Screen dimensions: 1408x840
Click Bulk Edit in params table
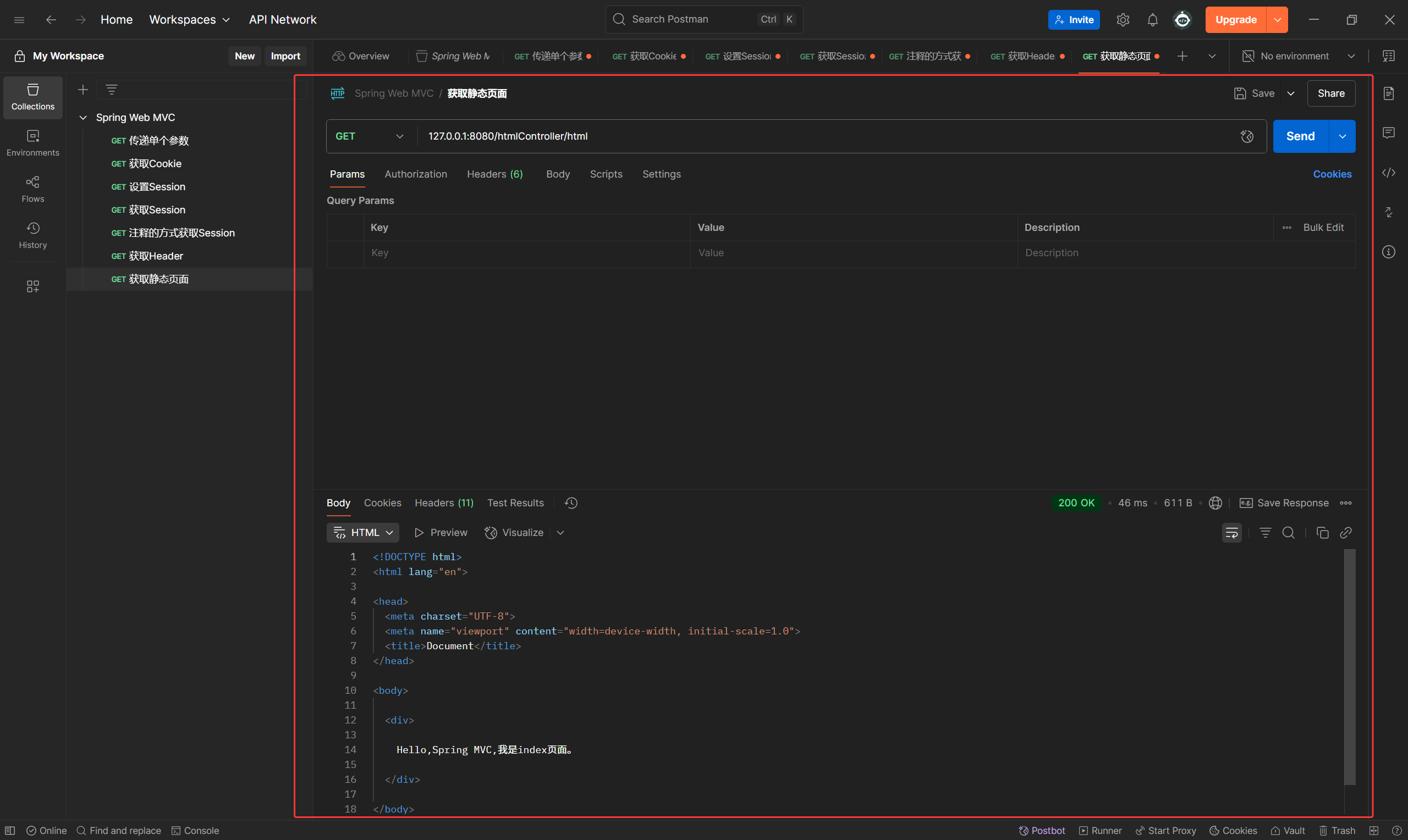click(x=1323, y=228)
